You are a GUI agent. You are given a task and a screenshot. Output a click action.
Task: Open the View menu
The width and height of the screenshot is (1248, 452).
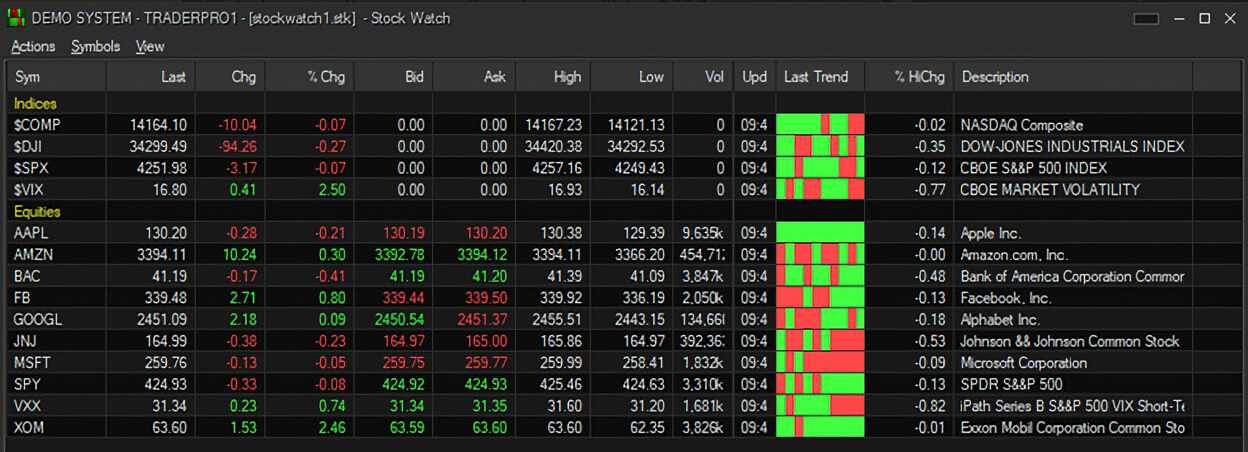point(150,46)
